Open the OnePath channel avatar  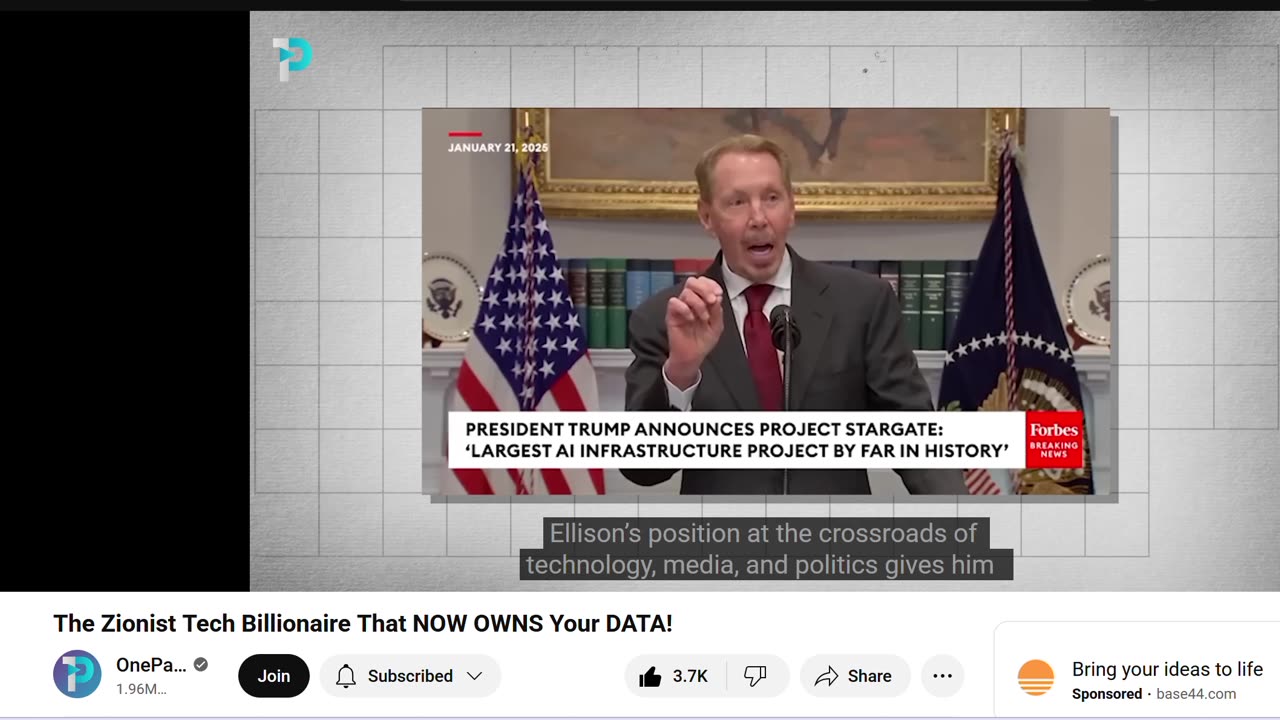77,674
